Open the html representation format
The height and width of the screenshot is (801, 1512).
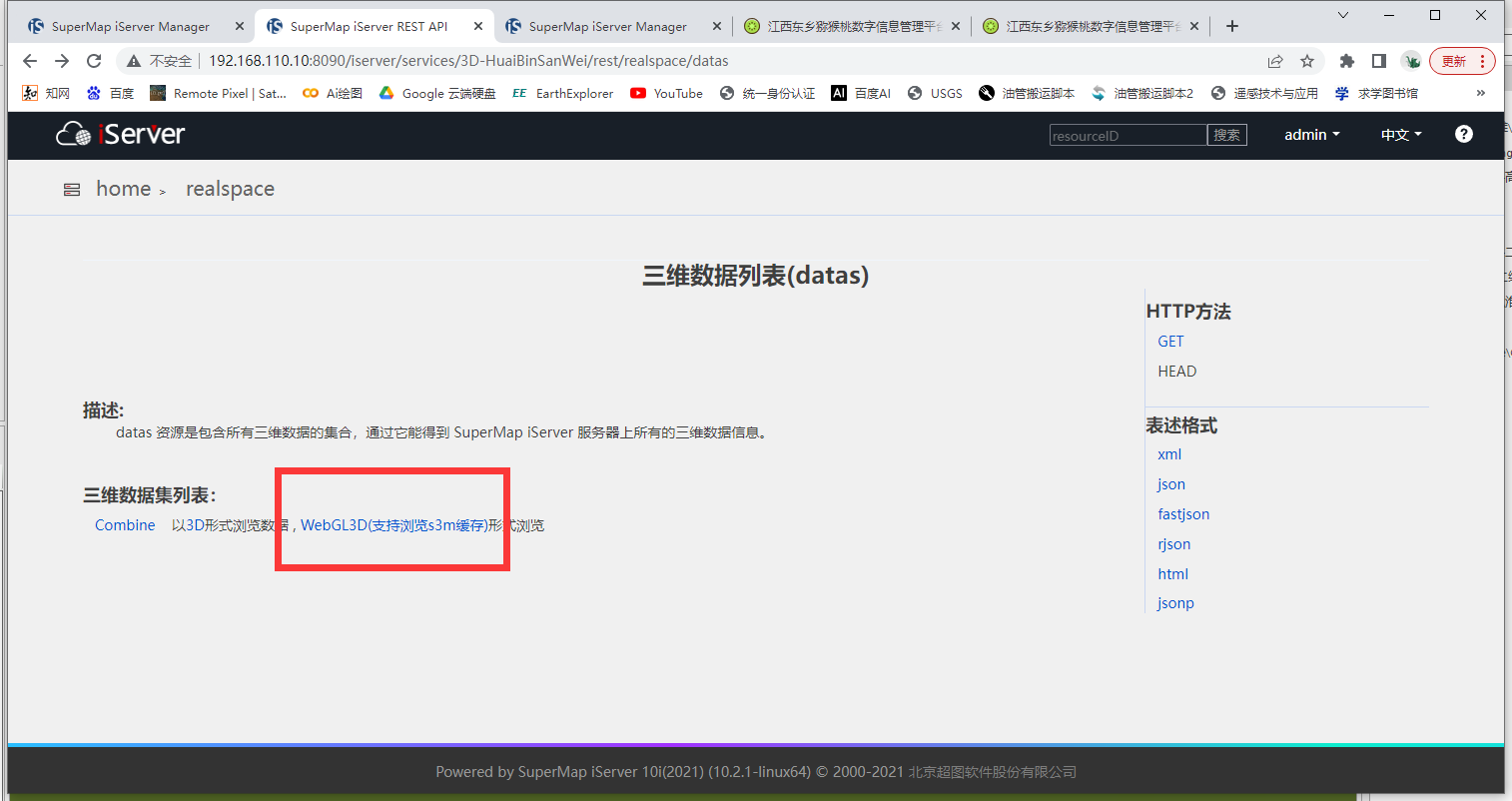pos(1172,574)
